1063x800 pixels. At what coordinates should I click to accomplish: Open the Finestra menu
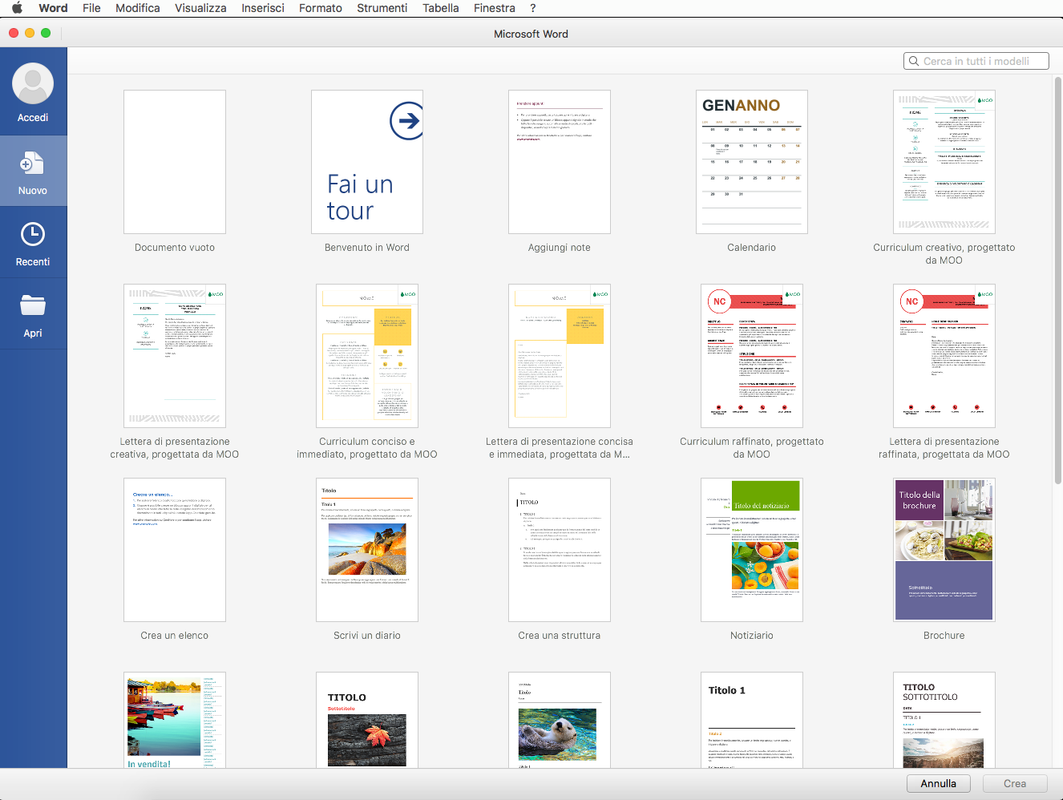point(494,8)
